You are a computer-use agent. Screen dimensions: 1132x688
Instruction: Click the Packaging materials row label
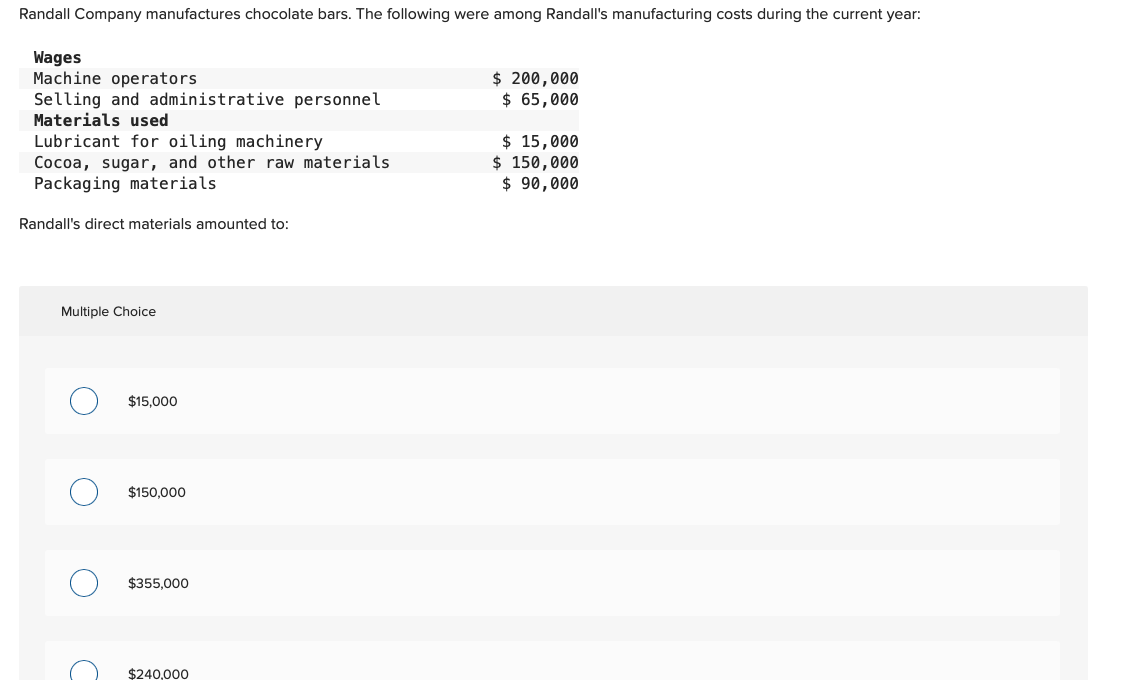[125, 183]
